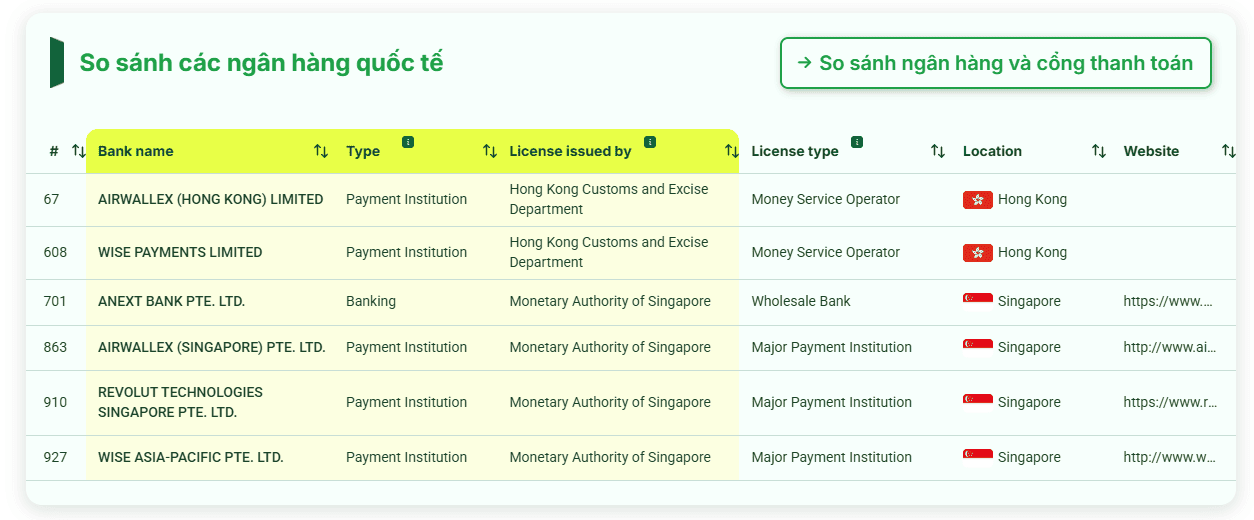Open Airwallex Singapore website link

point(1170,347)
